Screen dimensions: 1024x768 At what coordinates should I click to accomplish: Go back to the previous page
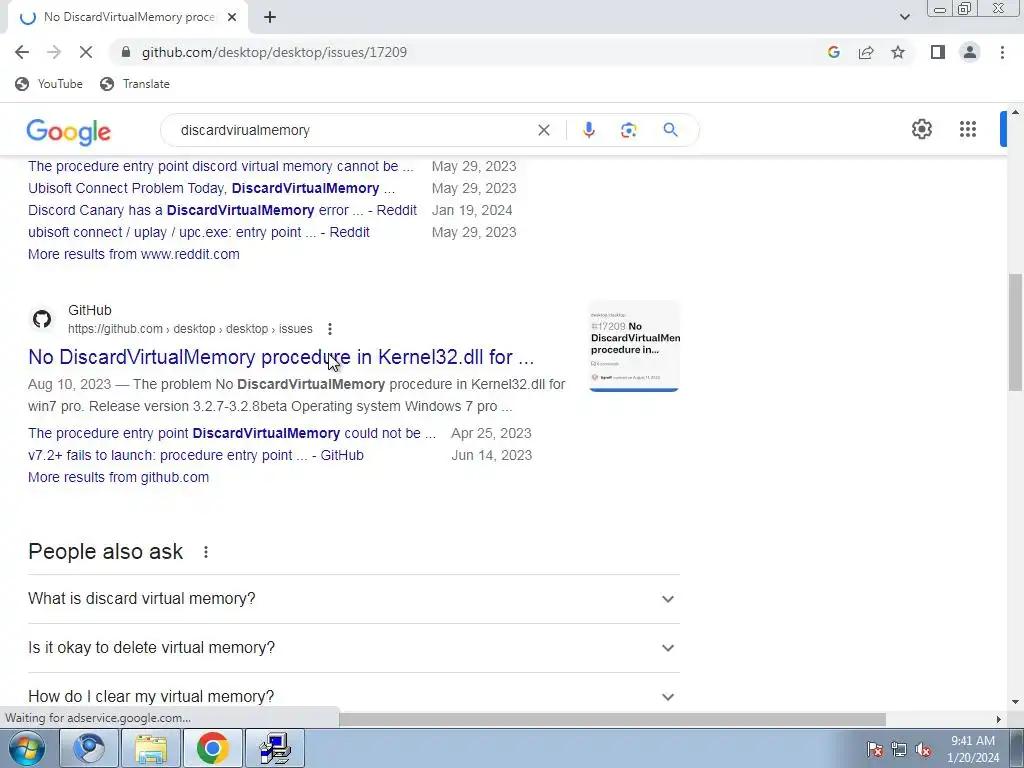(x=22, y=52)
